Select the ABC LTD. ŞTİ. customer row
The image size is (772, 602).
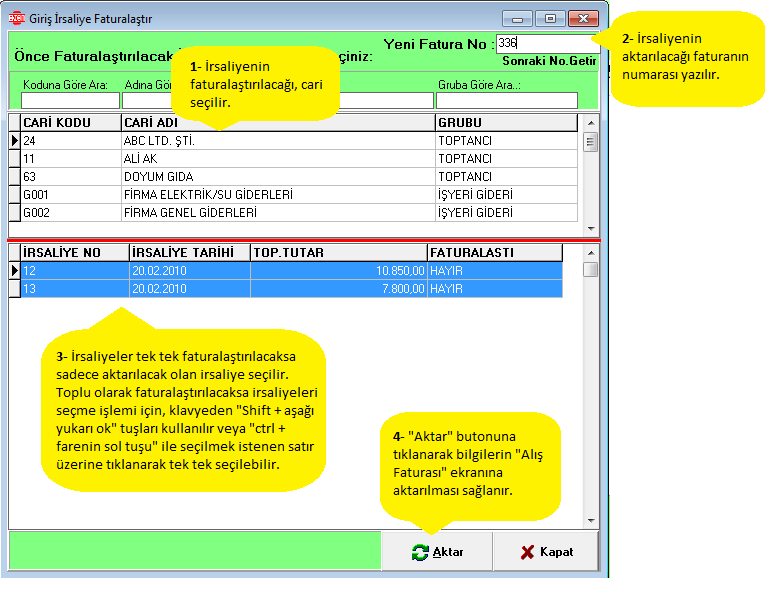(277, 141)
